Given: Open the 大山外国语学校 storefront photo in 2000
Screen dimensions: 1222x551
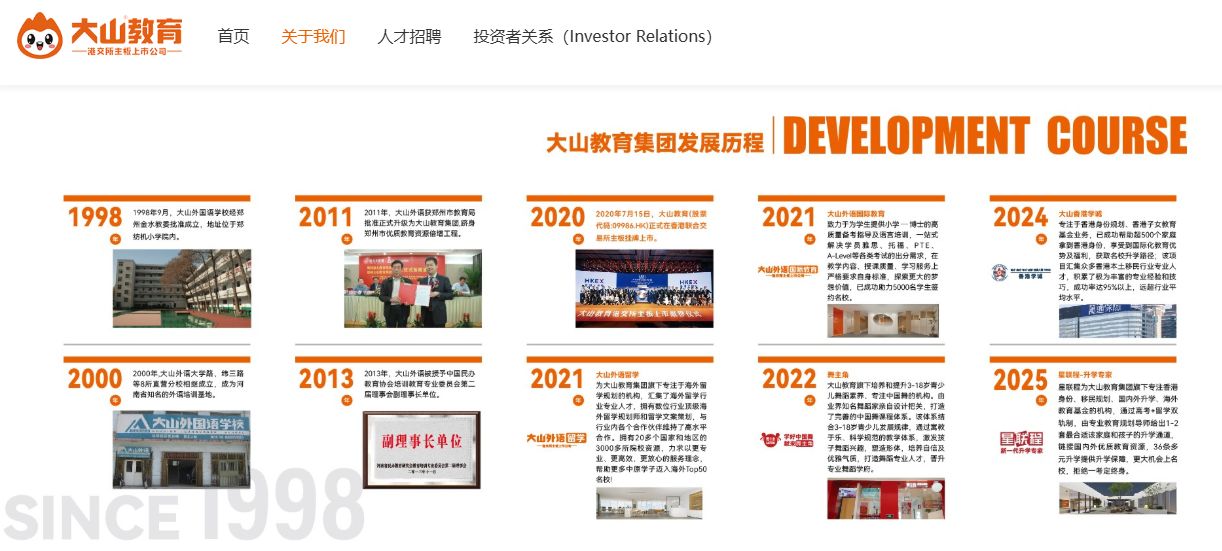Looking at the screenshot, I should tap(180, 449).
